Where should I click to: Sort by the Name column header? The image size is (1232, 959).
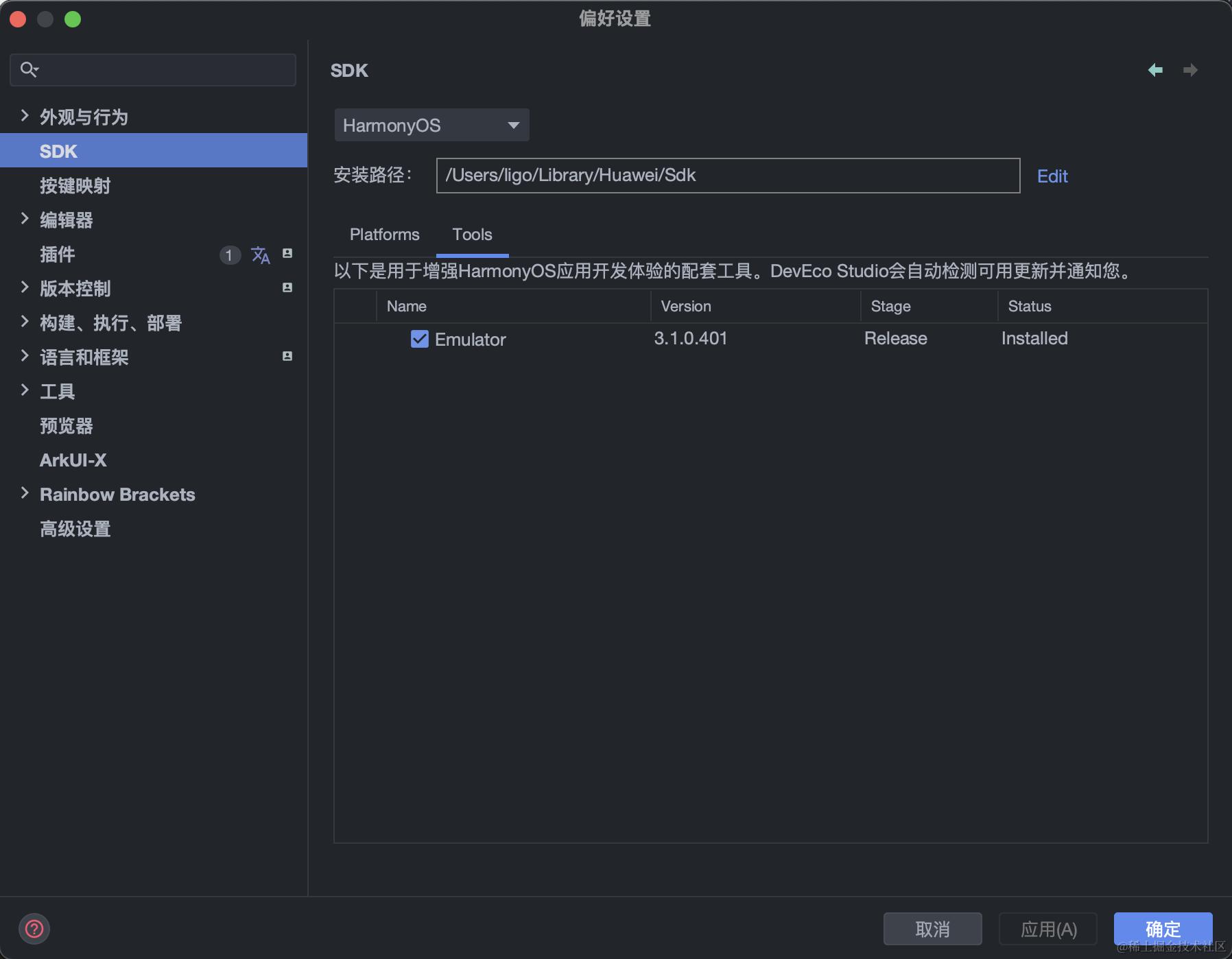click(x=514, y=306)
